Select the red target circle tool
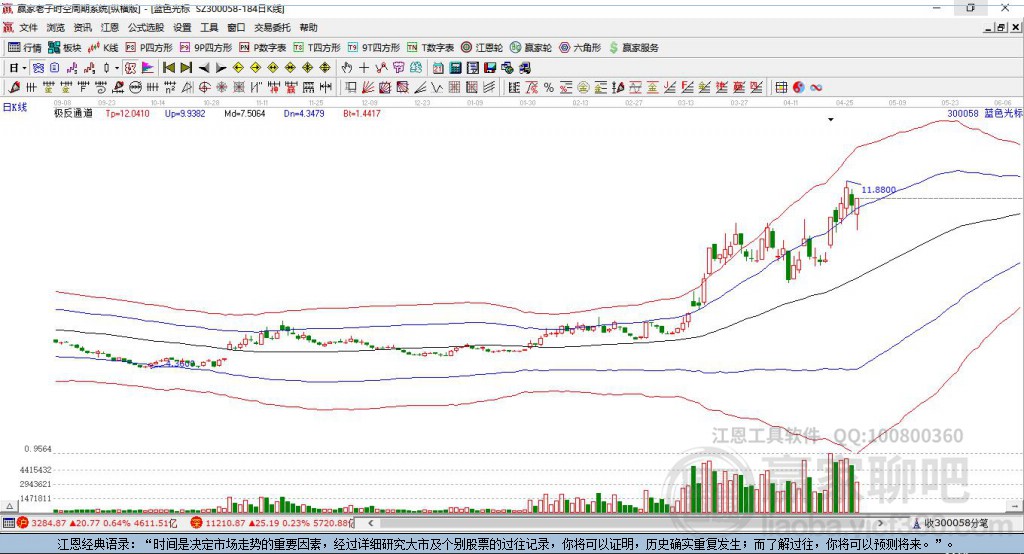This screenshot has height=554, width=1024. 204,87
